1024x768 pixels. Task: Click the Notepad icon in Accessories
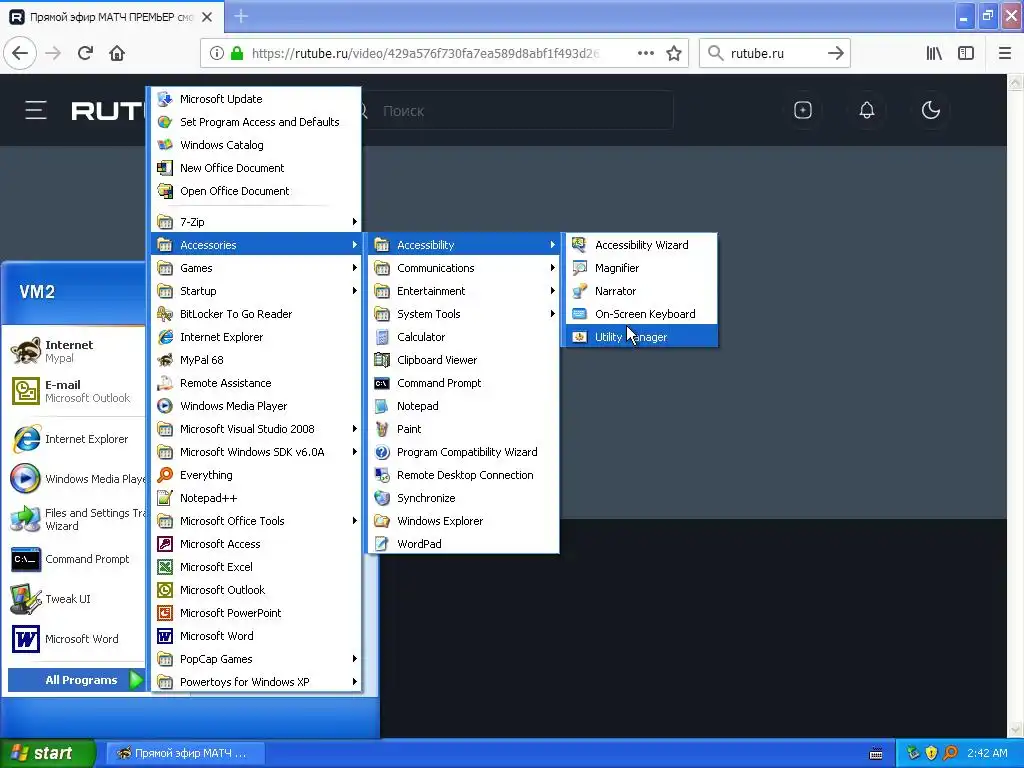pyautogui.click(x=382, y=406)
